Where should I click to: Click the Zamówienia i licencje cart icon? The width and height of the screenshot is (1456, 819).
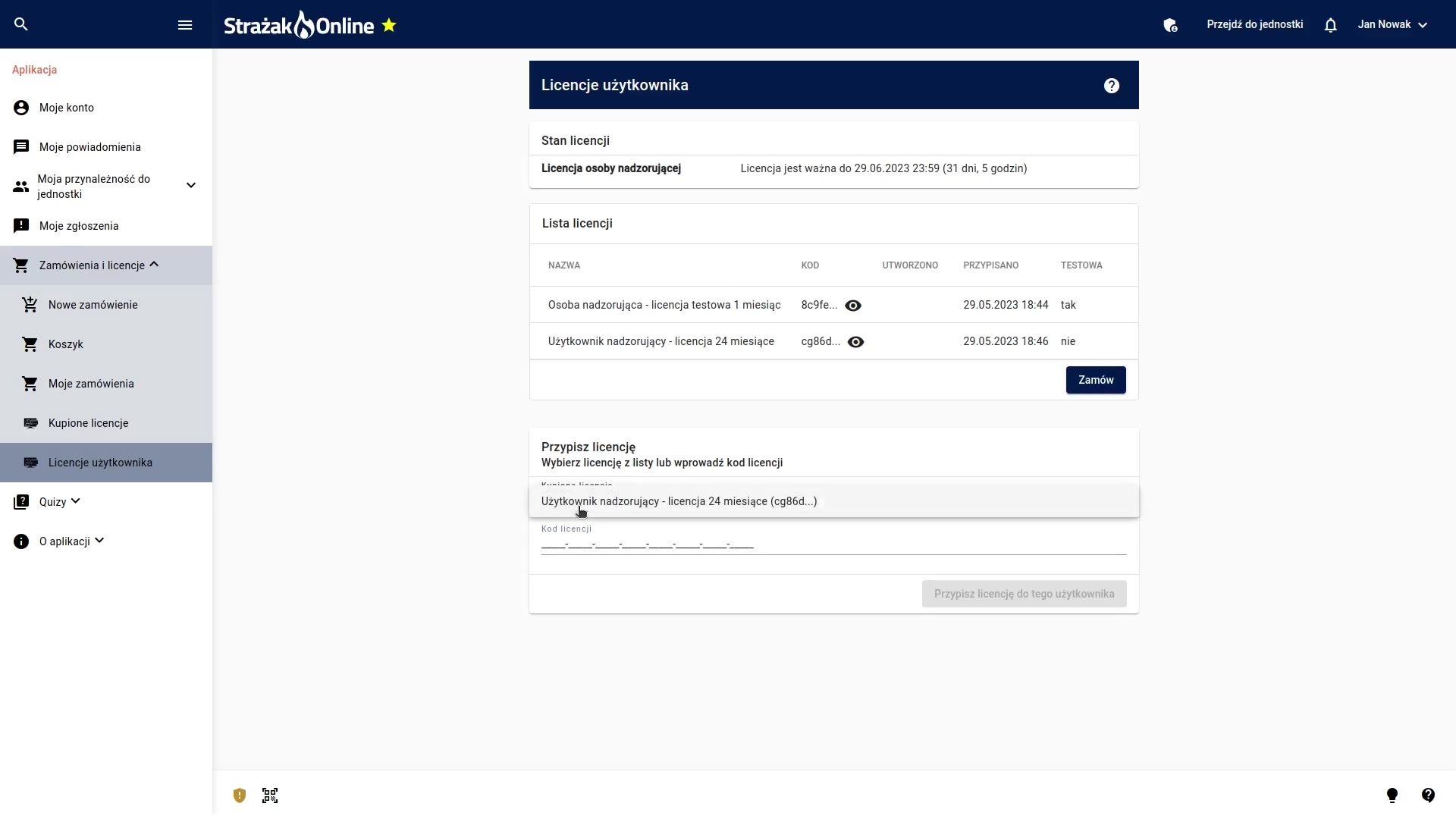[21, 265]
